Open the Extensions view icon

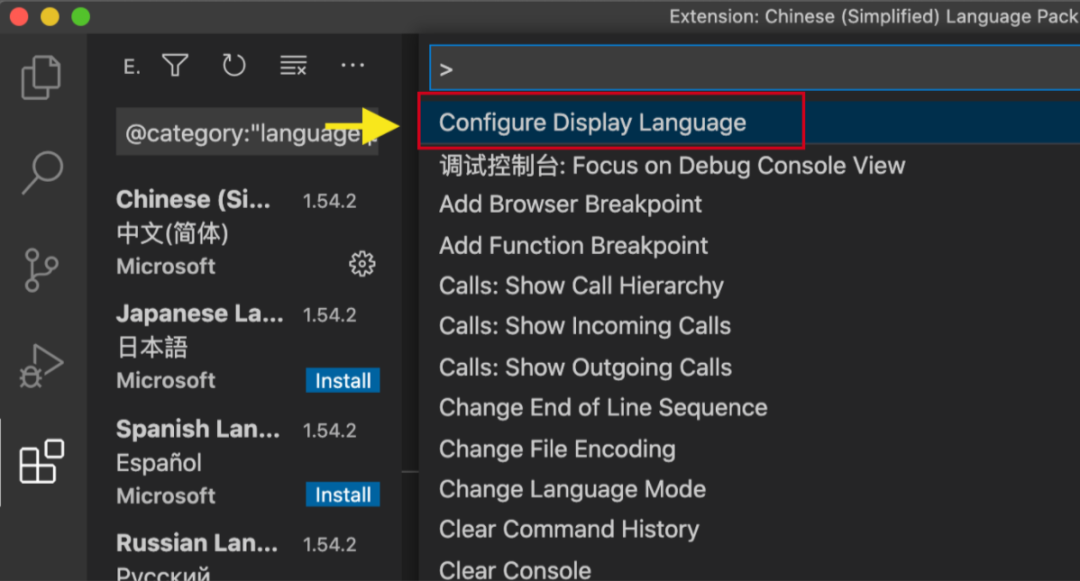(41, 461)
